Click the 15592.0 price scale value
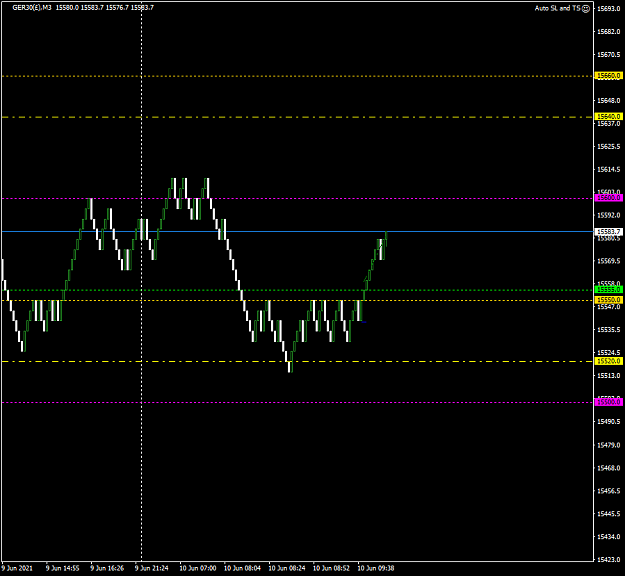This screenshot has width=625, height=576. pyautogui.click(x=609, y=215)
